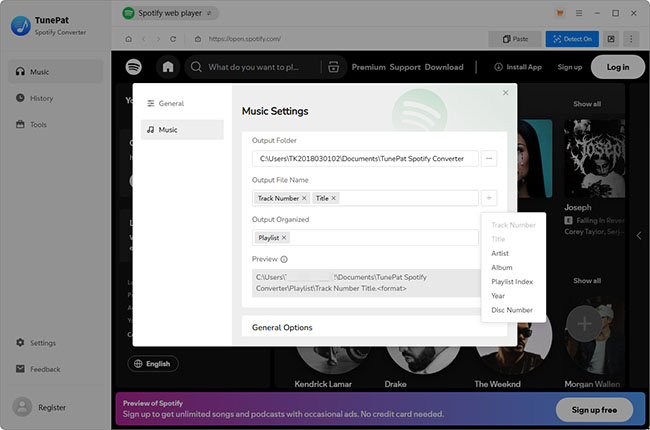Click the Output Folder path field
This screenshot has height=430, width=650.
pos(365,158)
